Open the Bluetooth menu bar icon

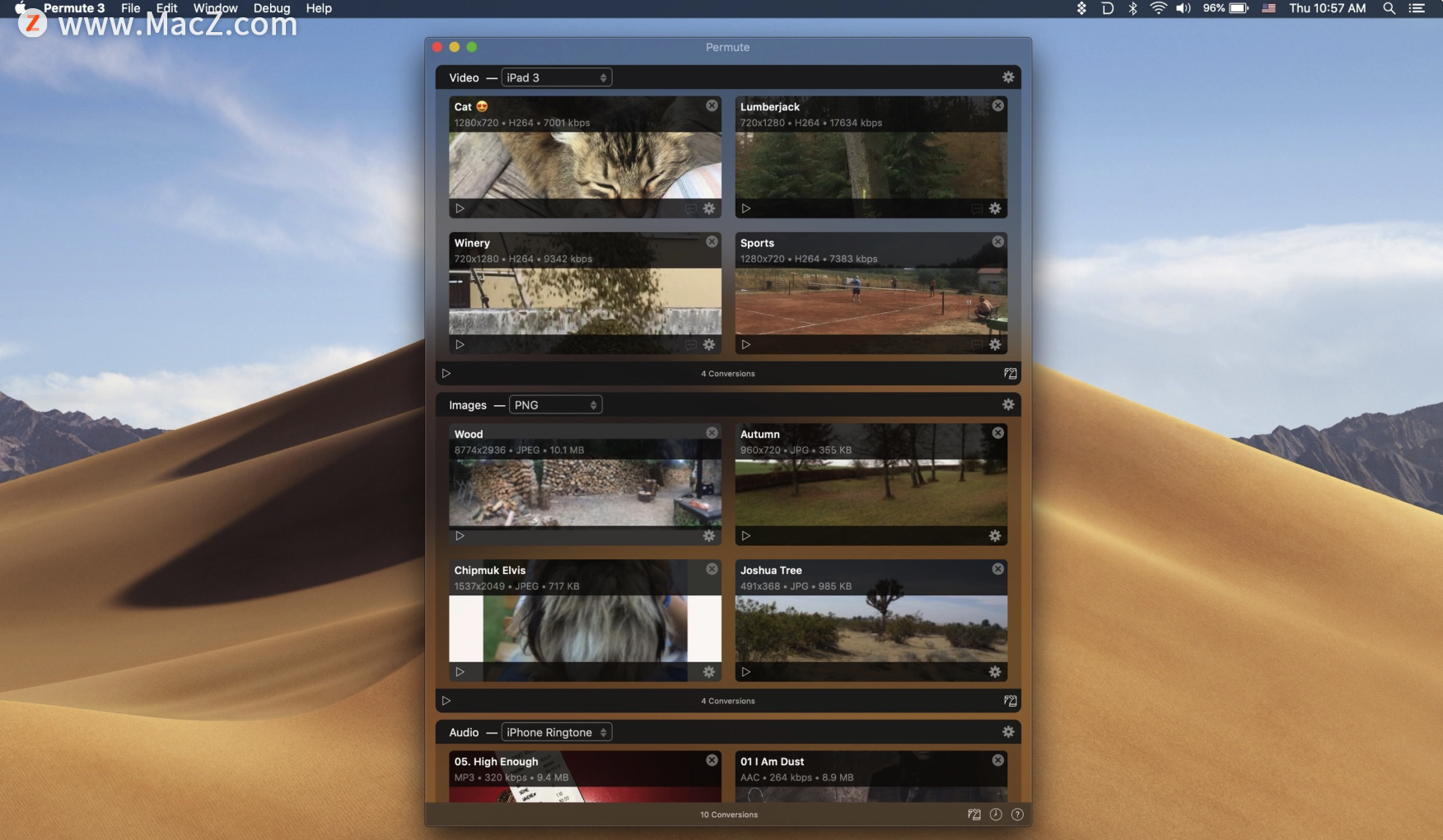coord(1132,8)
